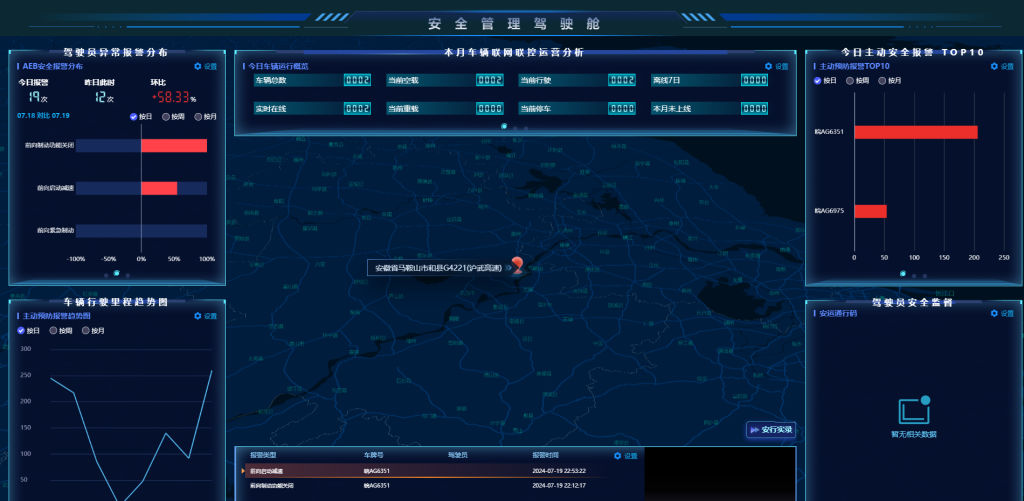Select 按日 in 主动预防报警趋势图 panel
The width and height of the screenshot is (1024, 501).
(x=28, y=331)
